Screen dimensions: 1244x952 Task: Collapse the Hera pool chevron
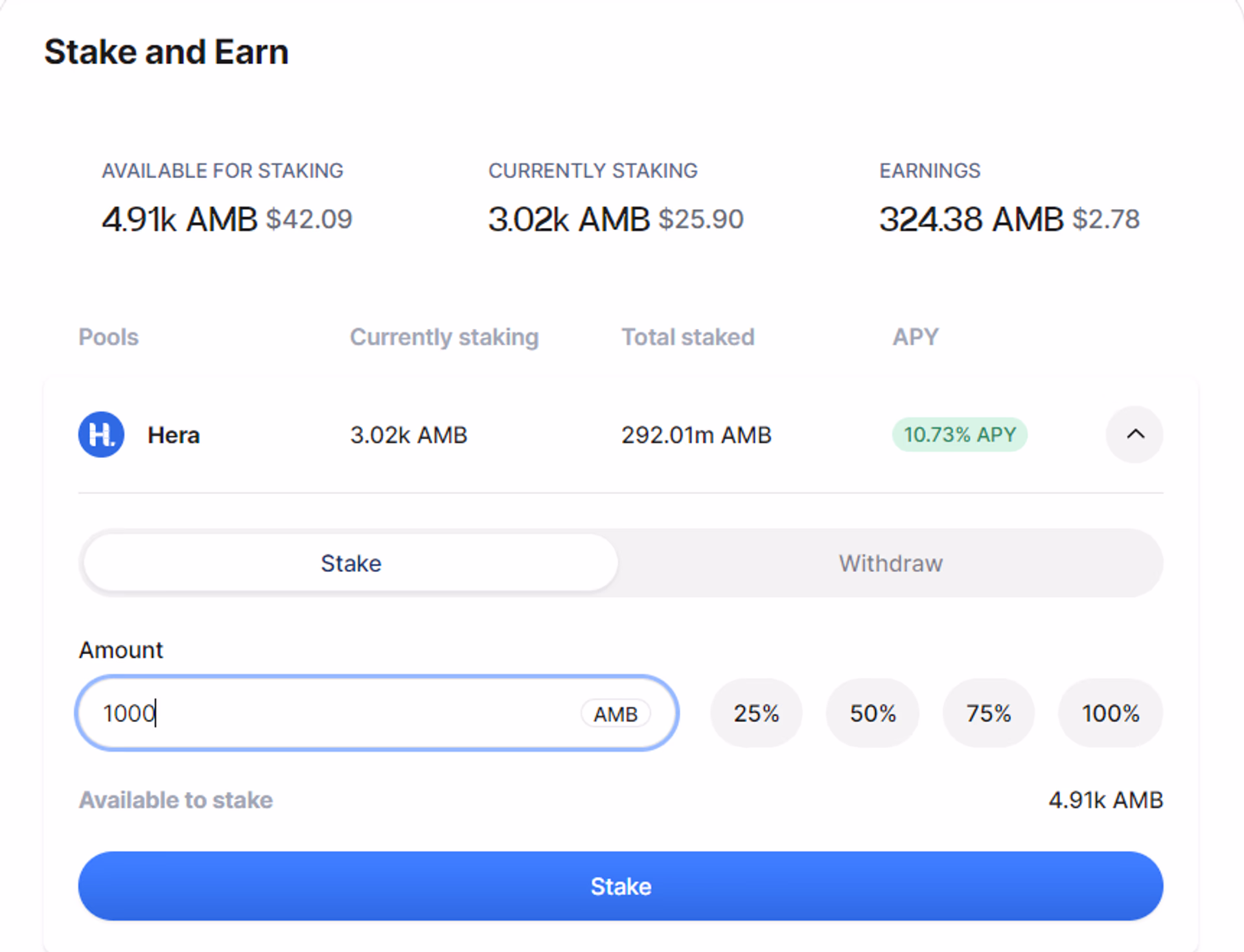1135,435
